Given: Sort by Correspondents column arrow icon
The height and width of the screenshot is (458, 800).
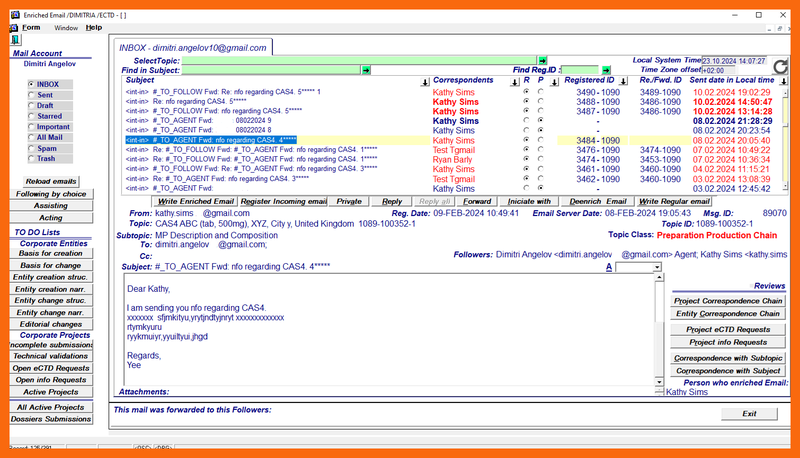Looking at the screenshot, I should click(509, 81).
